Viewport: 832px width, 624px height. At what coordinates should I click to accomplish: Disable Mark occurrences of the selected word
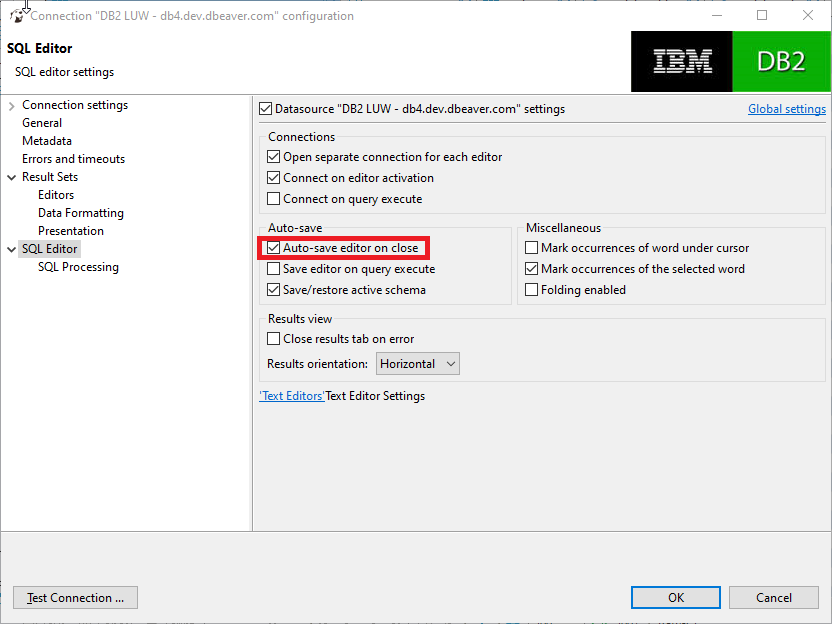[x=531, y=268]
